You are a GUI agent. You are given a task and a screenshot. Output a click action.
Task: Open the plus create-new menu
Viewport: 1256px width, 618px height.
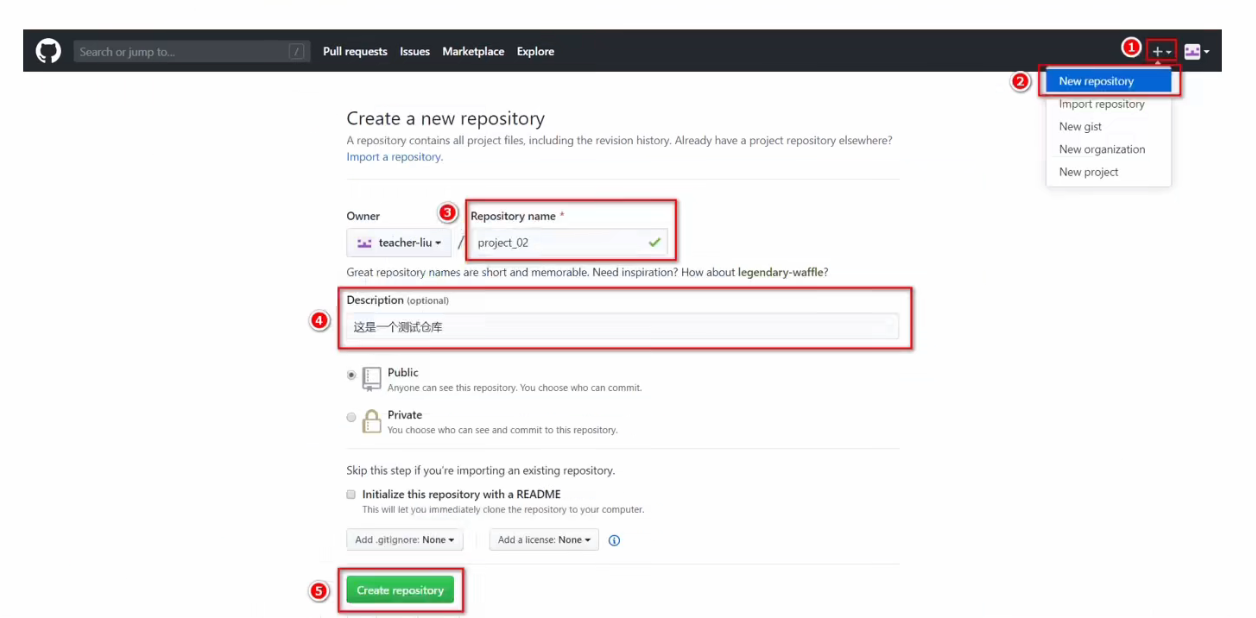(1161, 51)
